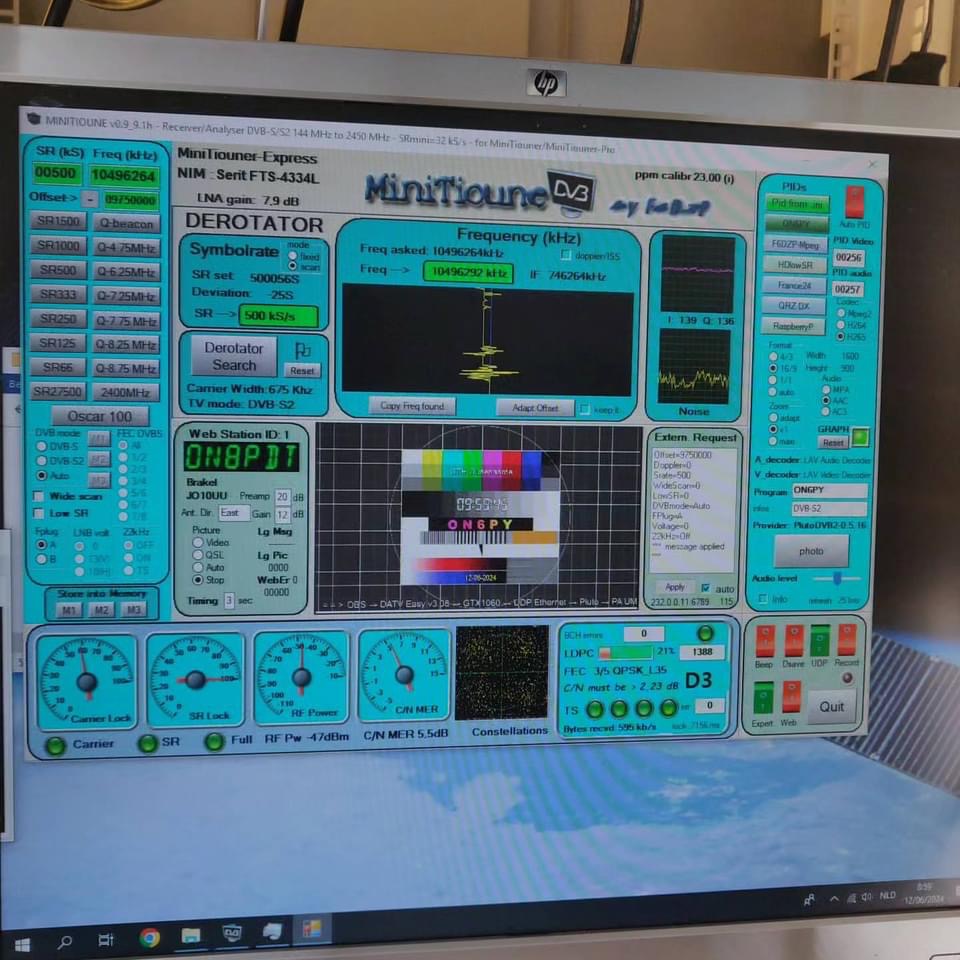Select MPA audio radio button
This screenshot has height=960, width=960.
coord(826,389)
